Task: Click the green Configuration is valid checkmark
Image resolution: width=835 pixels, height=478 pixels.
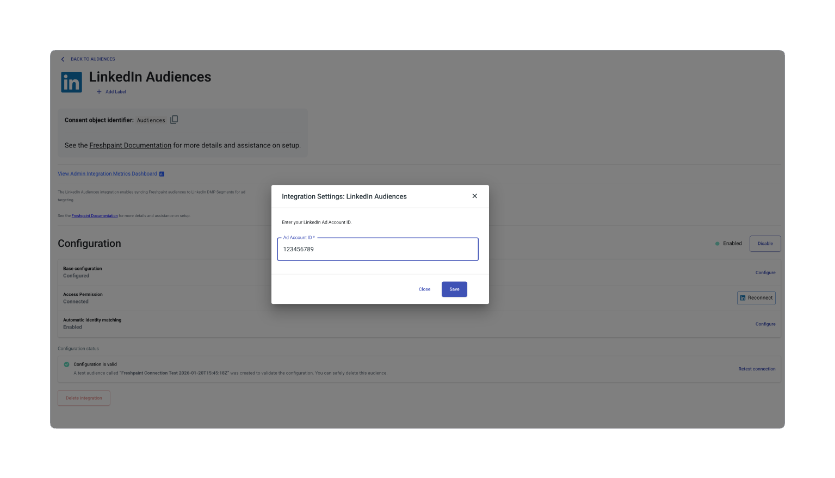Action: pyautogui.click(x=67, y=365)
